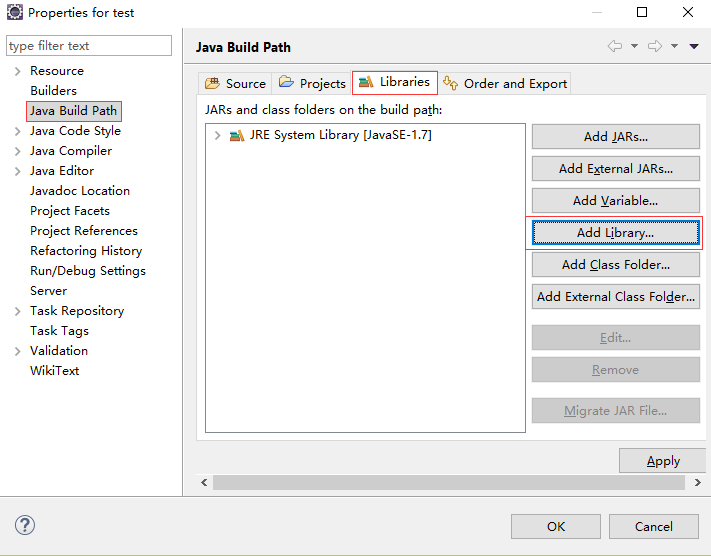Click the horizontal scrollbar right arrow

697,483
